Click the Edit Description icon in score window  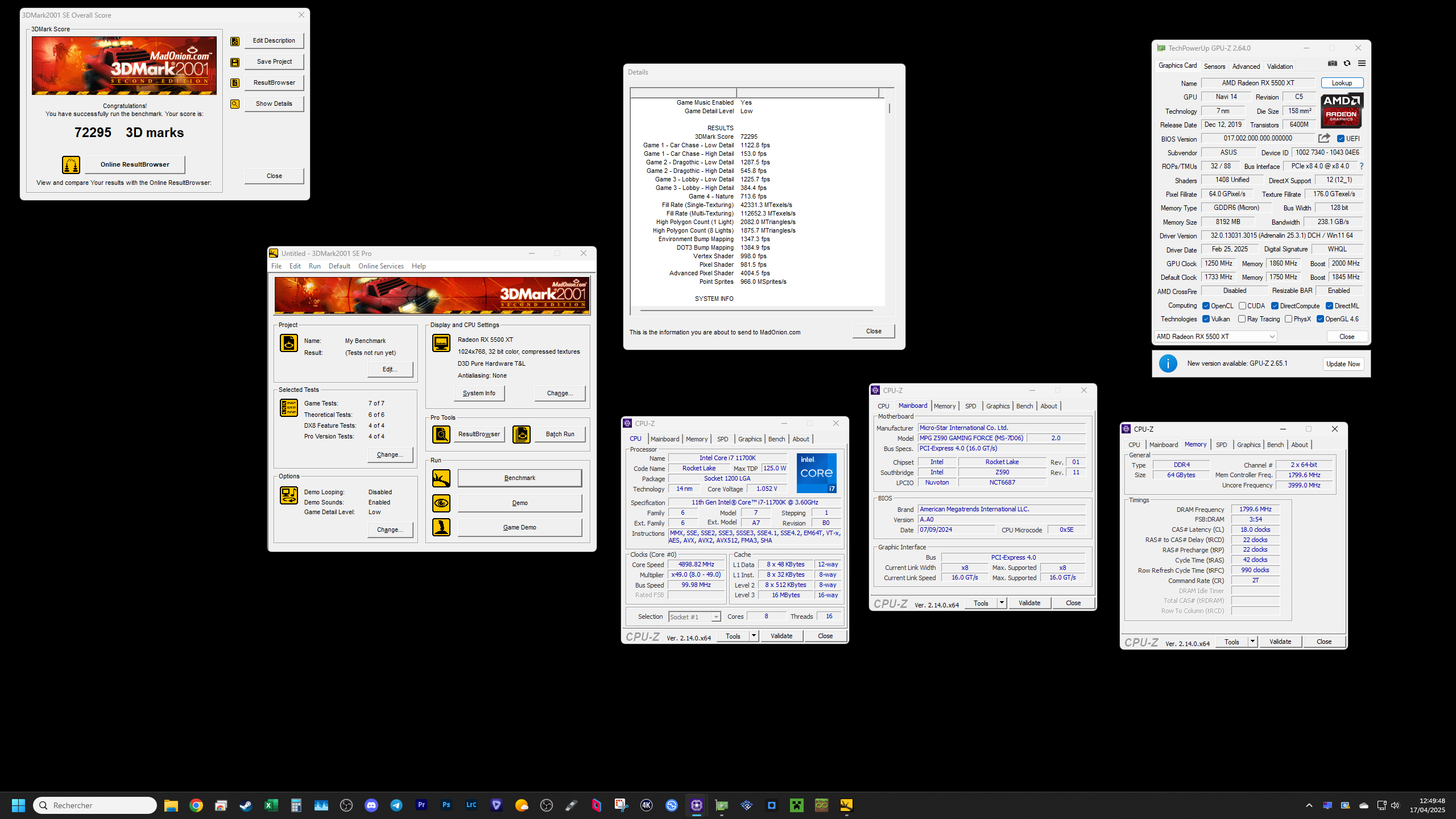(x=234, y=41)
